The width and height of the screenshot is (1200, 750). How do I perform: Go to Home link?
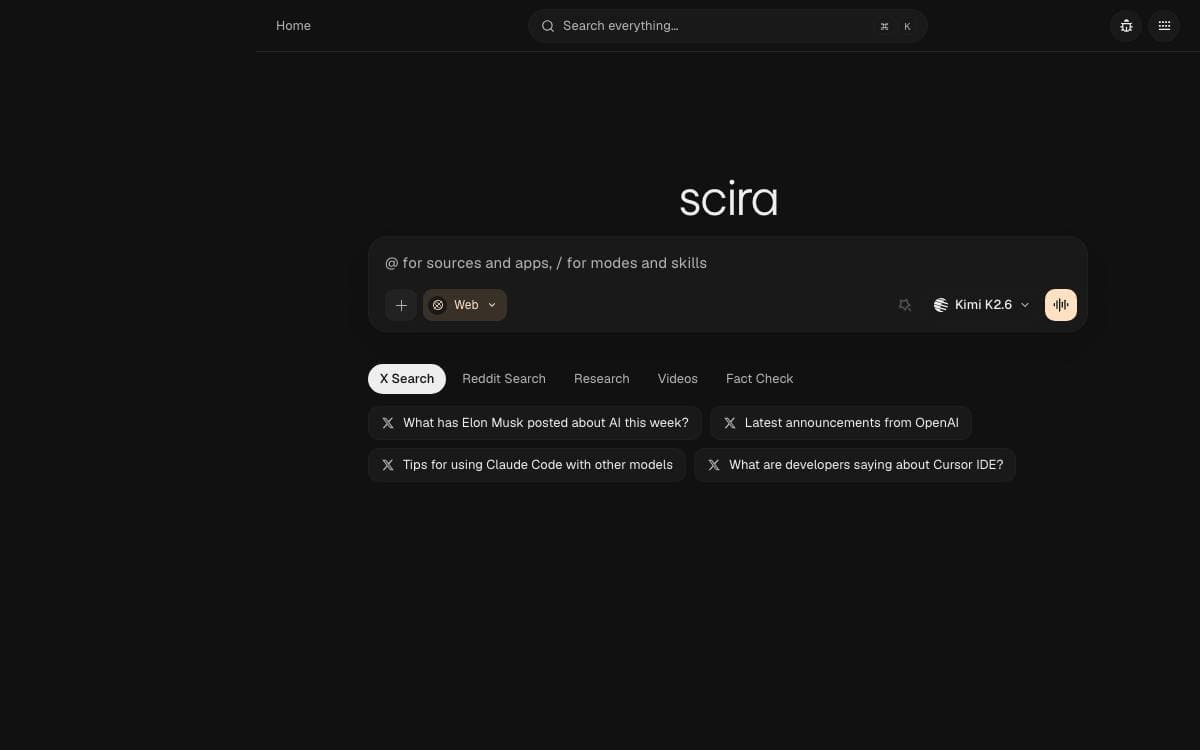pos(293,26)
